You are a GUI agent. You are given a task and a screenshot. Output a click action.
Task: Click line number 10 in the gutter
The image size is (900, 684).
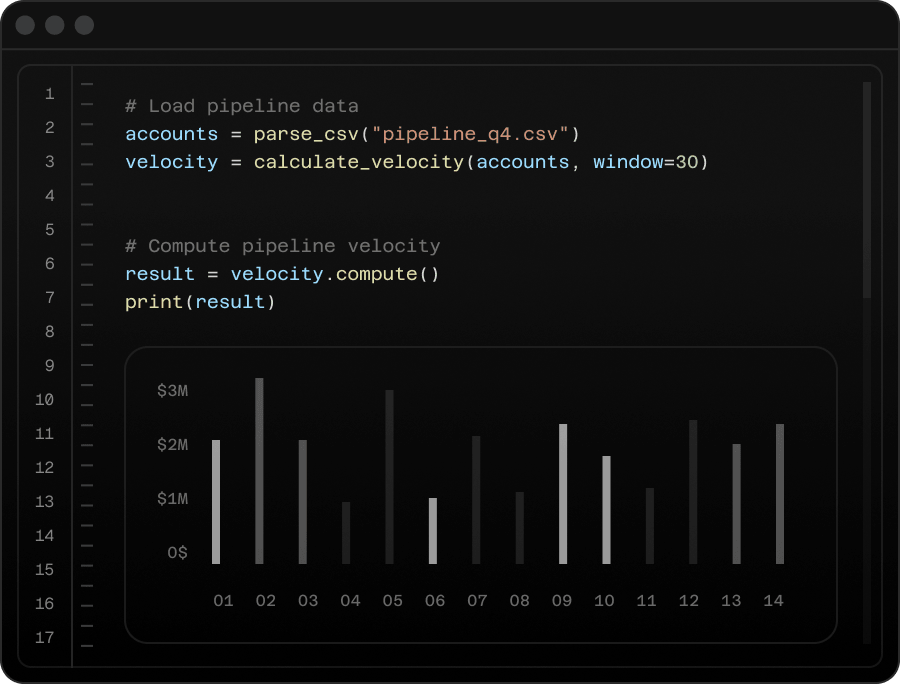click(45, 399)
